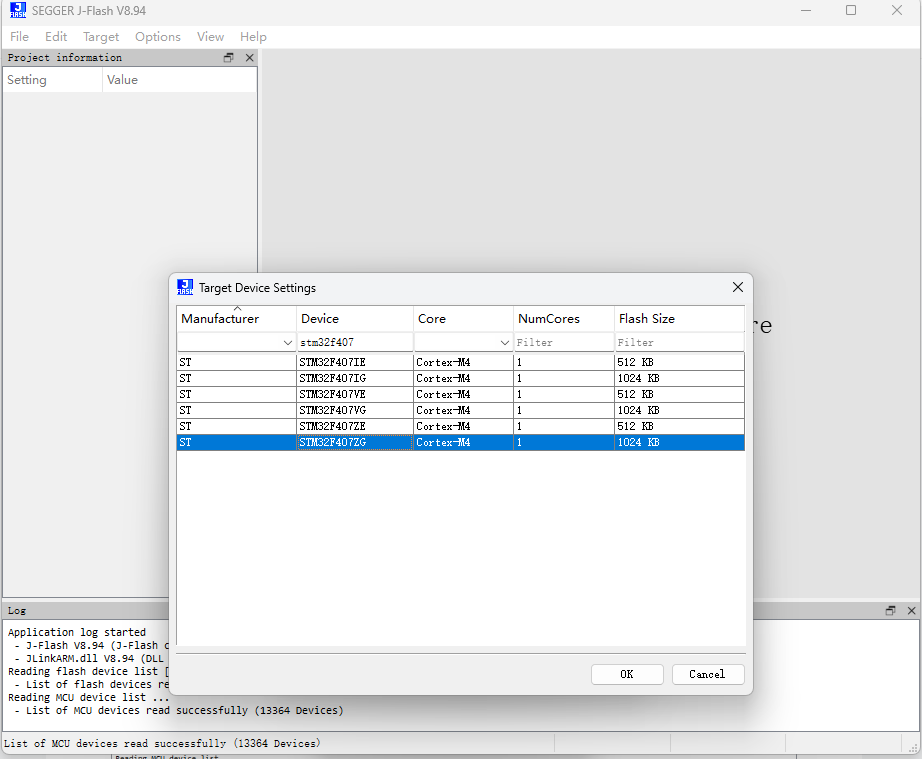Click the J-Flash icon in the main title bar
Viewport: 922px width, 759px height.
click(18, 10)
